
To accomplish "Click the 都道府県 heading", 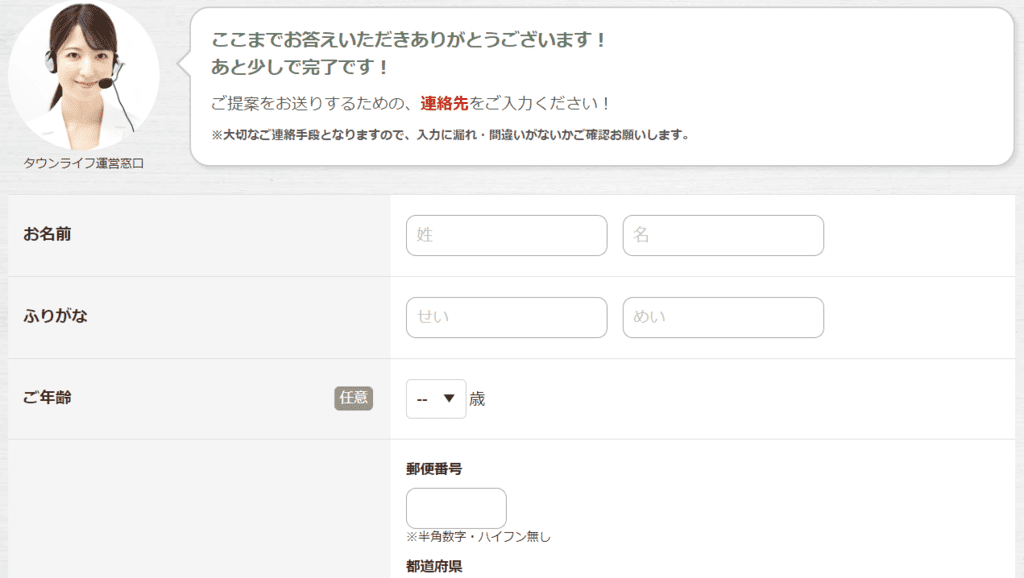I will pyautogui.click(x=434, y=567).
